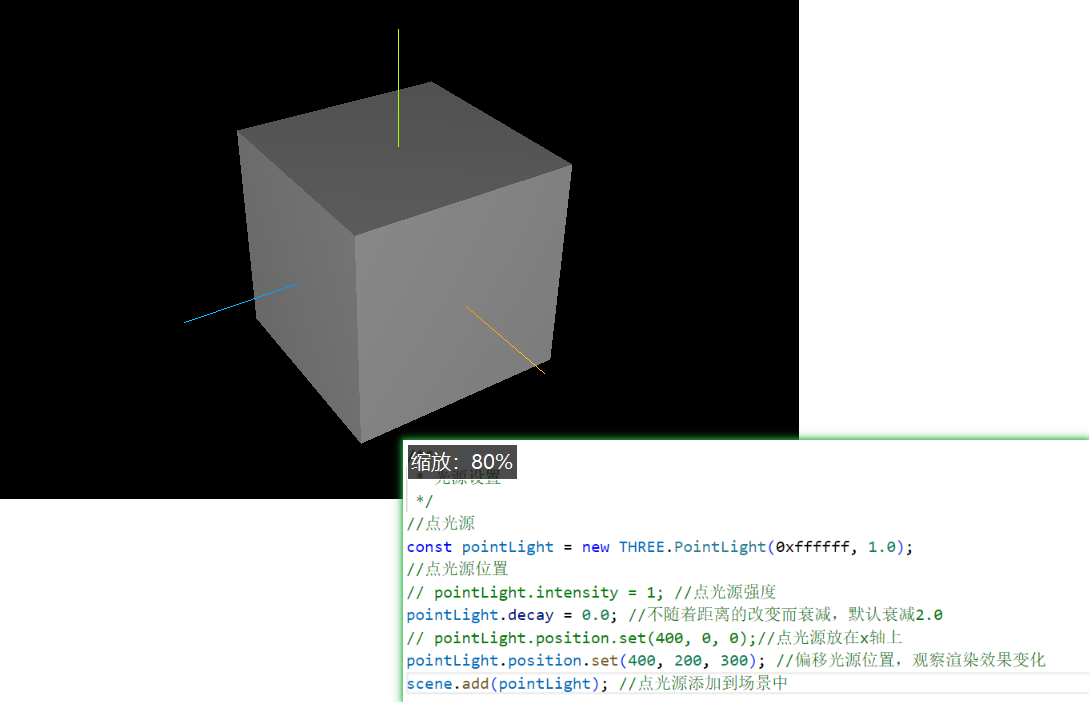Click the scene.add(pointLight) line
This screenshot has width=1089, height=702.
tap(597, 684)
